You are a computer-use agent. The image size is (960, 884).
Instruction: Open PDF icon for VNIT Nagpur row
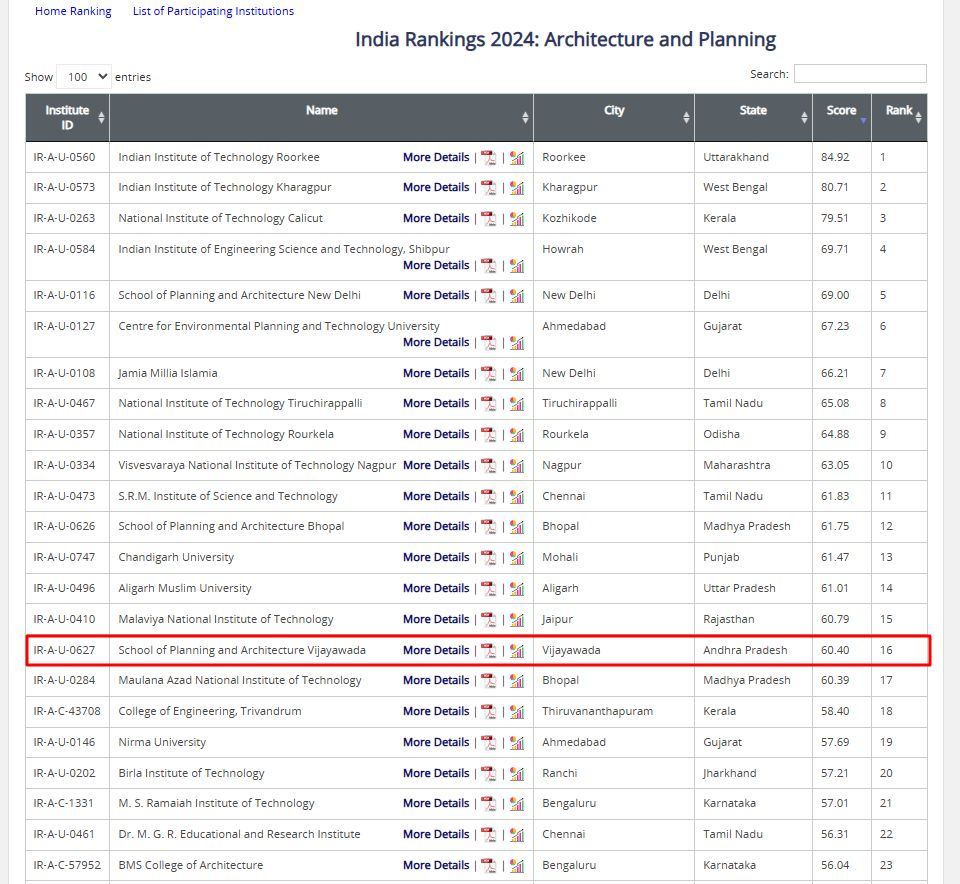click(489, 466)
